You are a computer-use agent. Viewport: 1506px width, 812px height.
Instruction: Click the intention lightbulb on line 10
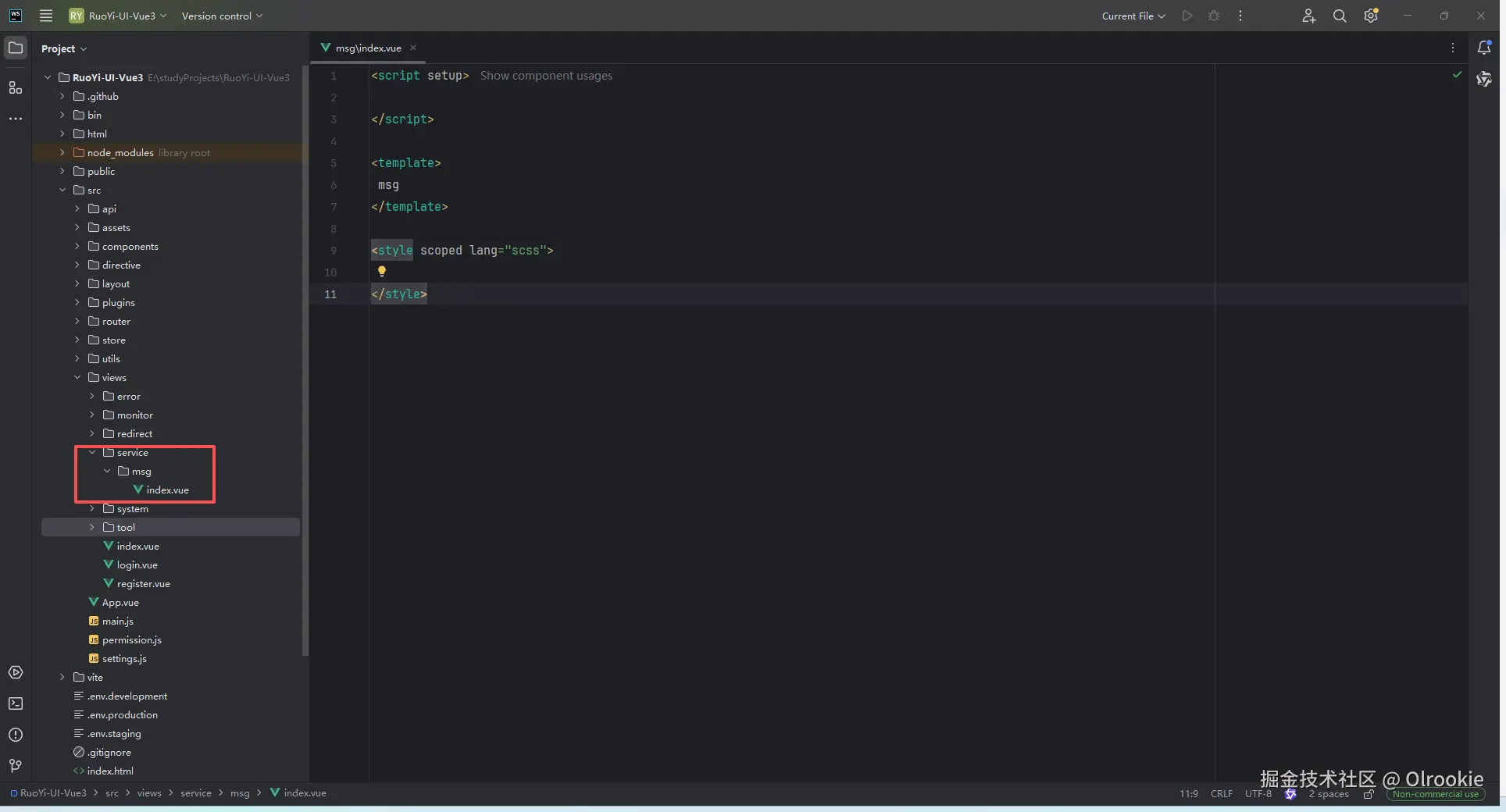382,272
